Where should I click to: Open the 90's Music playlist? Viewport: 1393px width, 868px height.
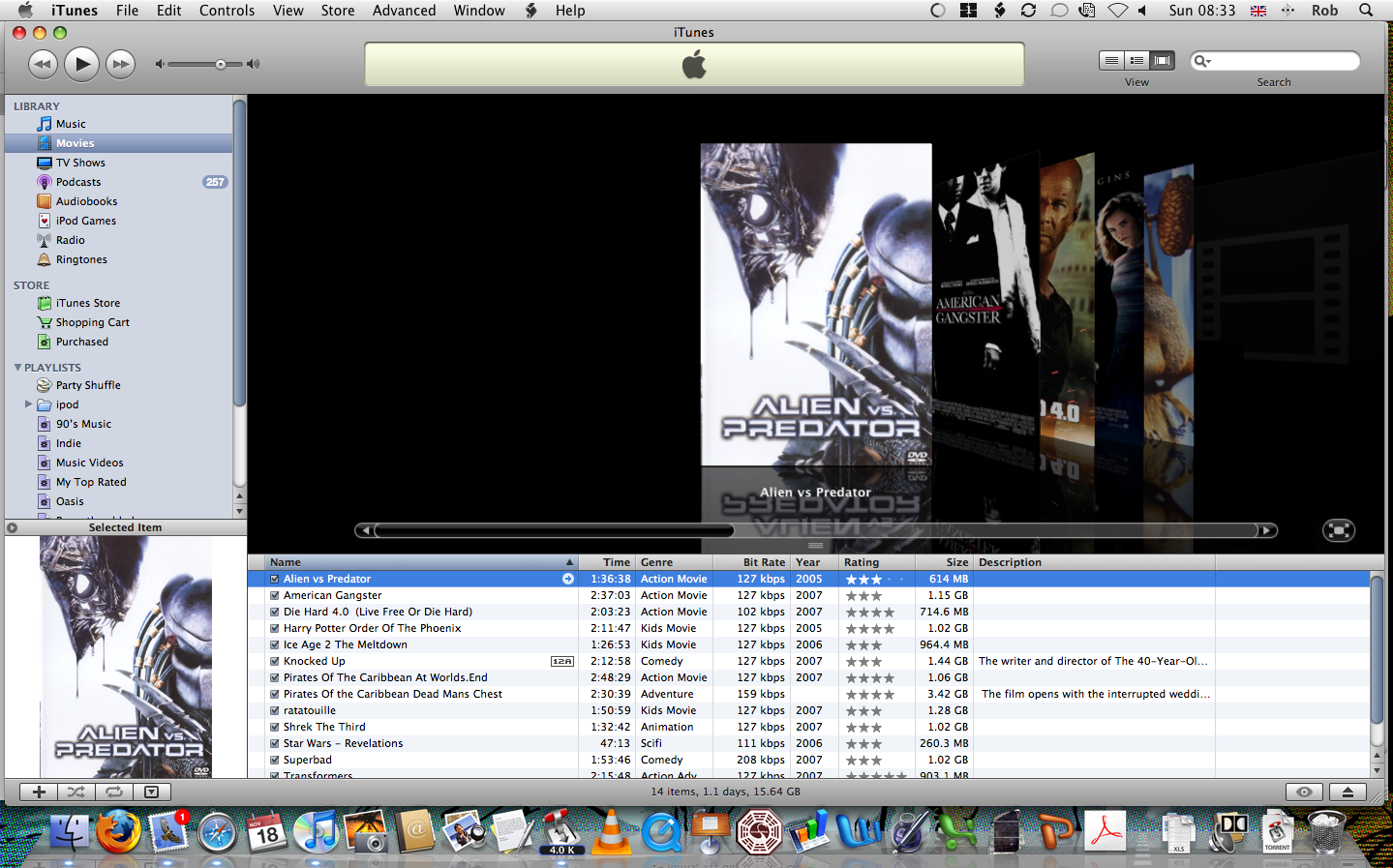pyautogui.click(x=82, y=424)
